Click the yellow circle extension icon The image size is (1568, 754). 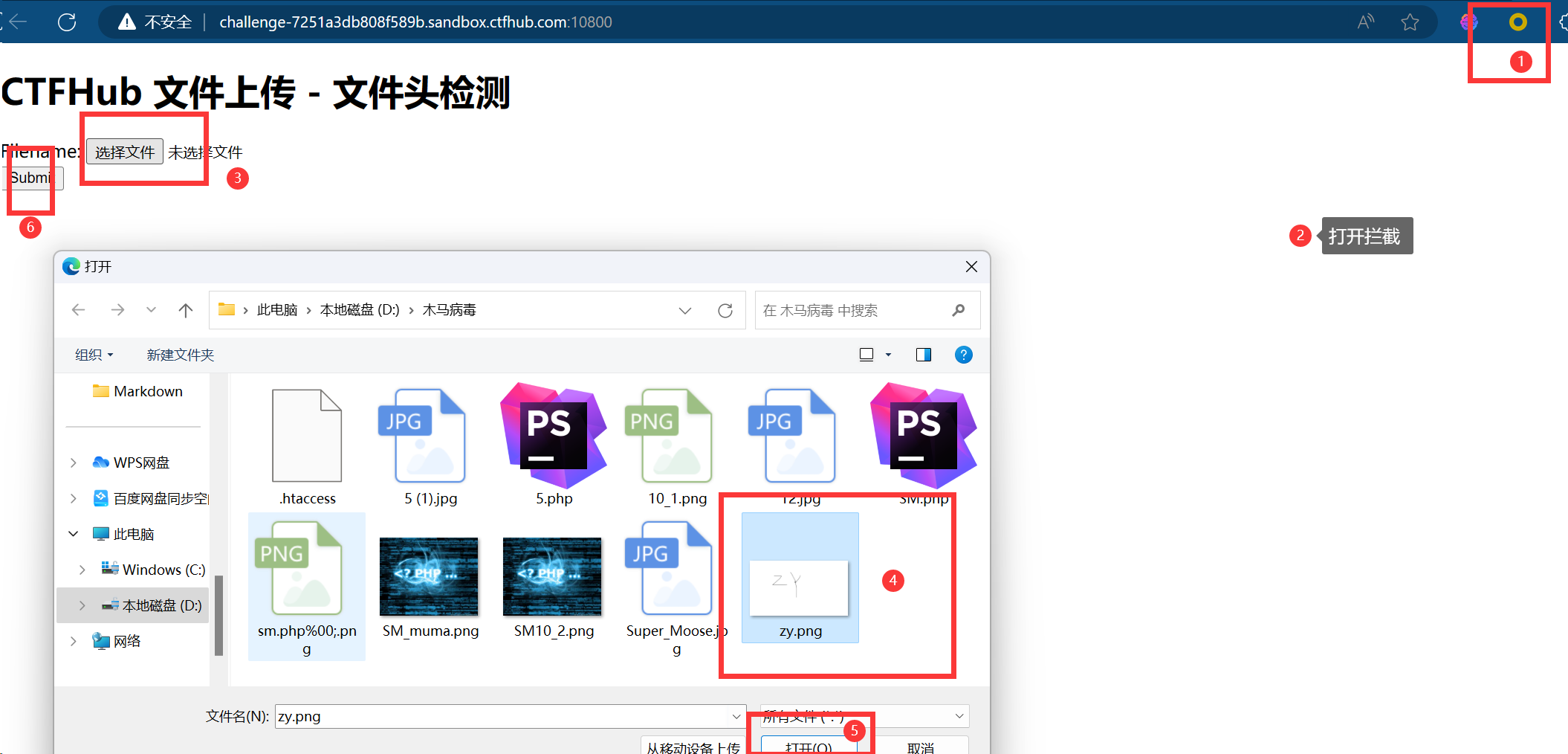pos(1517,22)
